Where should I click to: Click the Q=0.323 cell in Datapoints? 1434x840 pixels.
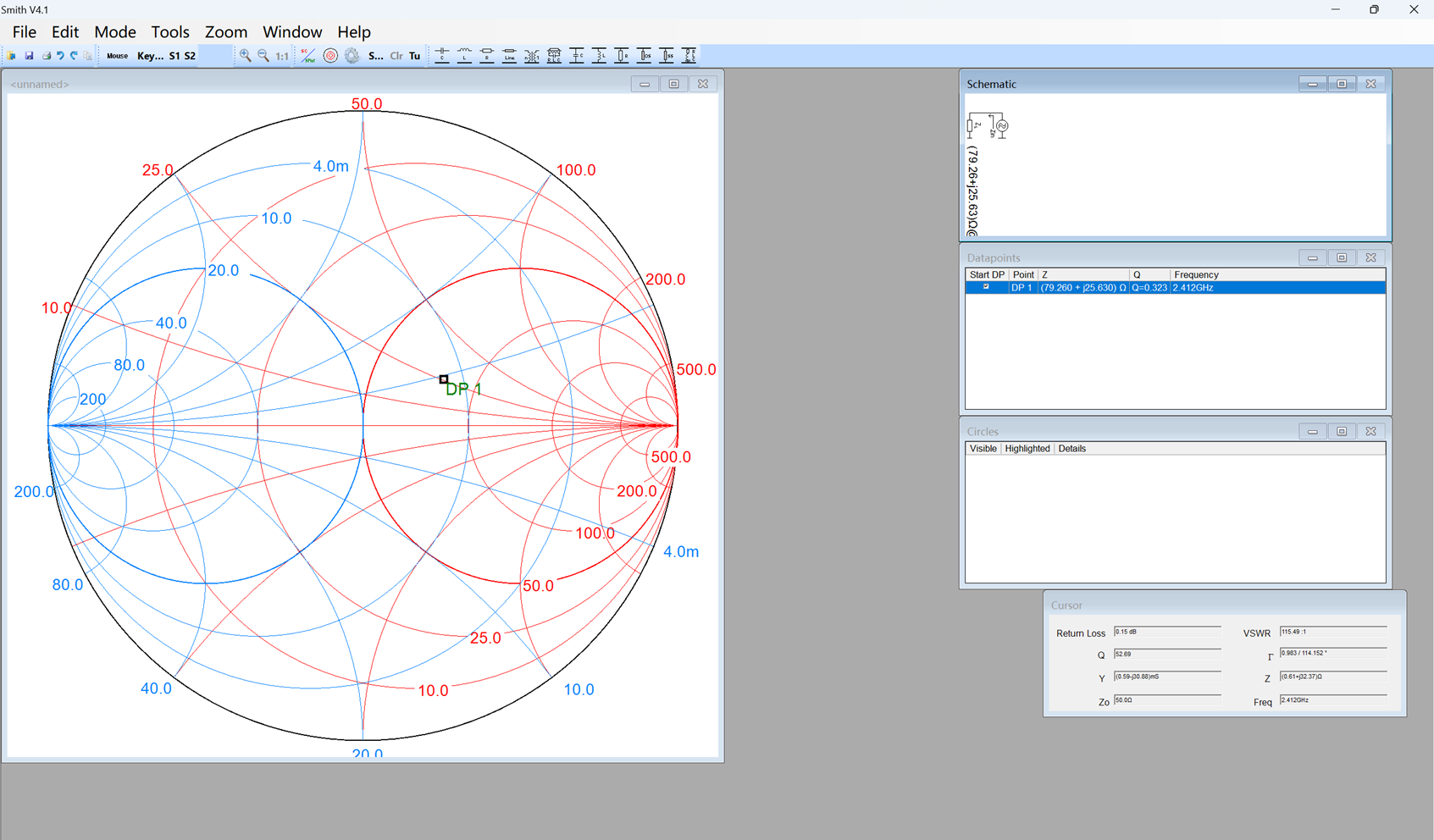(x=1149, y=288)
